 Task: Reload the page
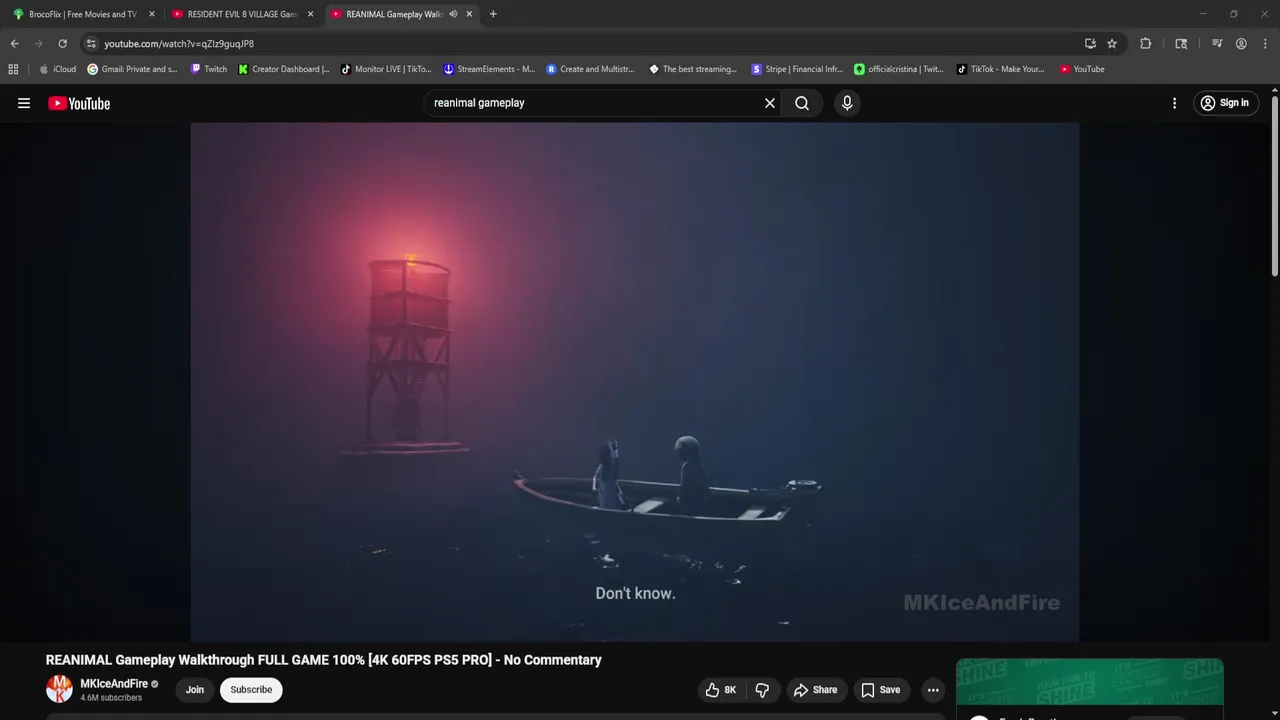pyautogui.click(x=62, y=44)
